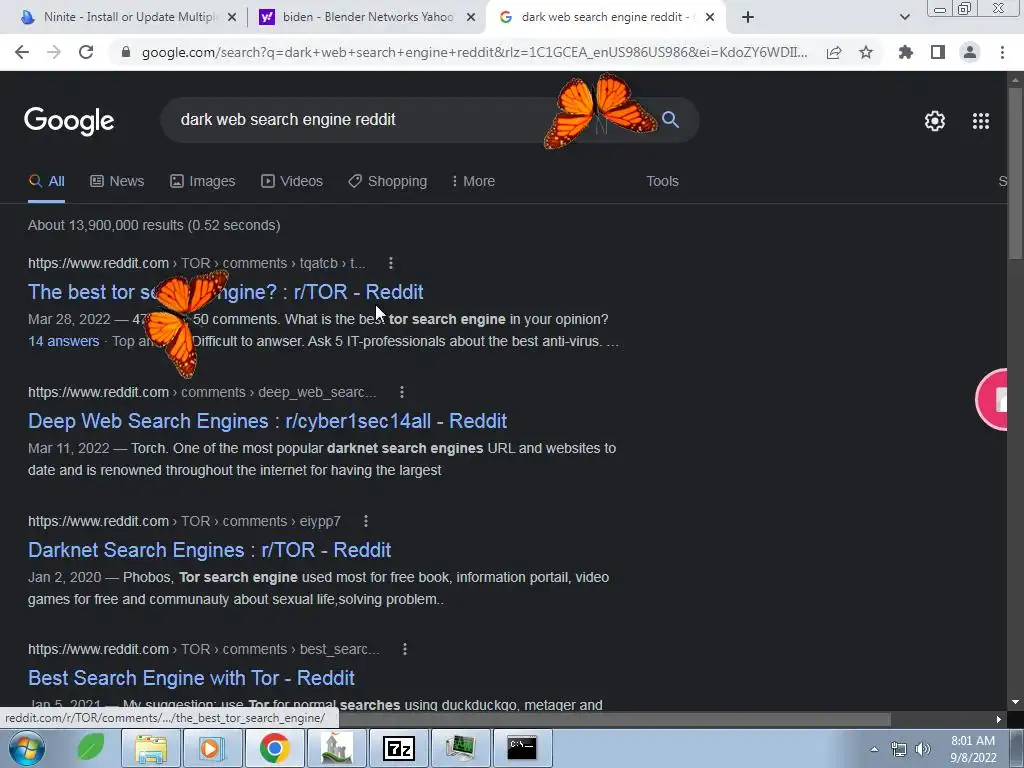
Task: Open 'The best tor search engine?' result
Action: pos(225,292)
